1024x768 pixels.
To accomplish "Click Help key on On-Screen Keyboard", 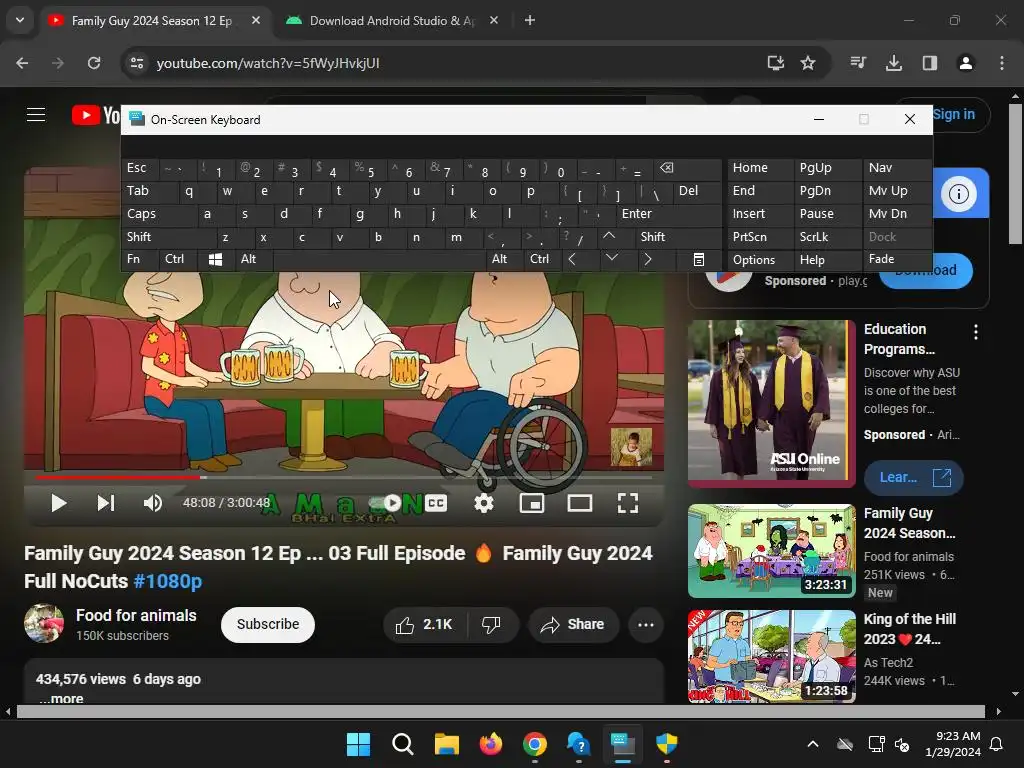I will point(827,259).
